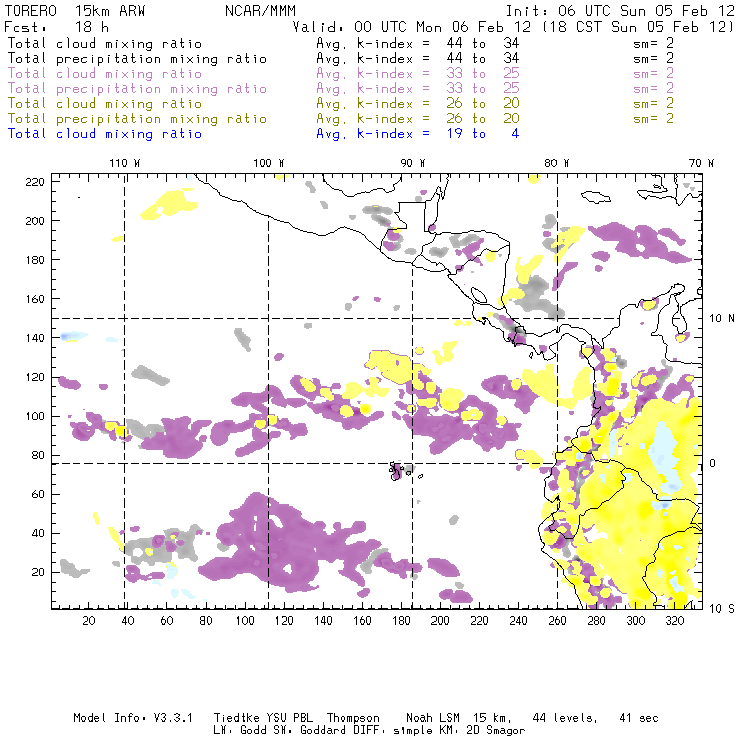Click the "44 levels" footer text
The height and width of the screenshot is (740, 740).
[x=565, y=718]
